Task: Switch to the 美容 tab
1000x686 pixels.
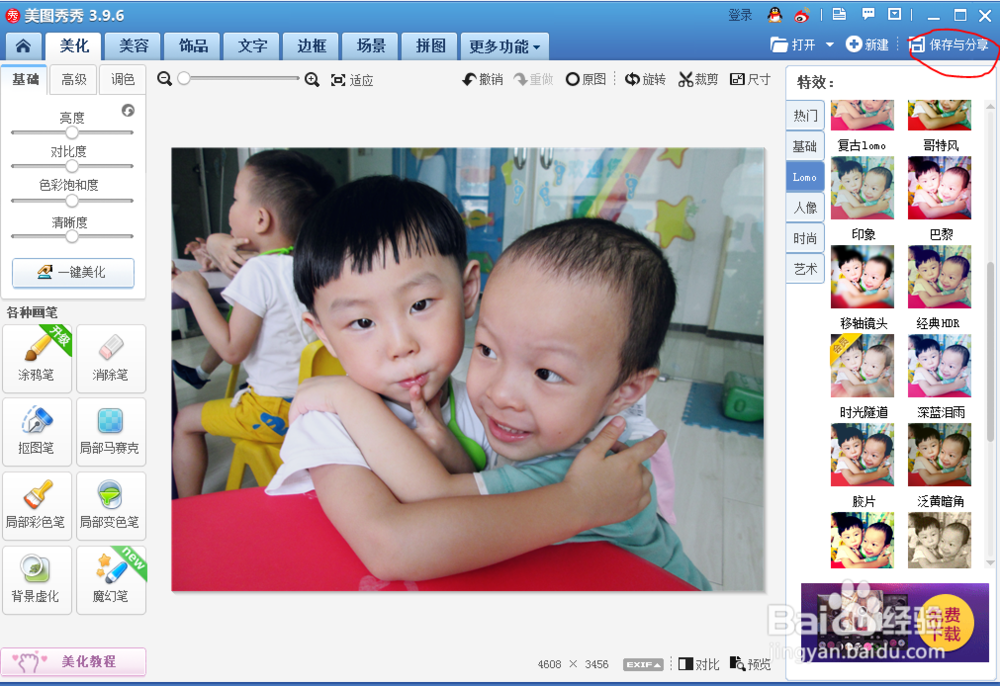Action: [x=133, y=47]
